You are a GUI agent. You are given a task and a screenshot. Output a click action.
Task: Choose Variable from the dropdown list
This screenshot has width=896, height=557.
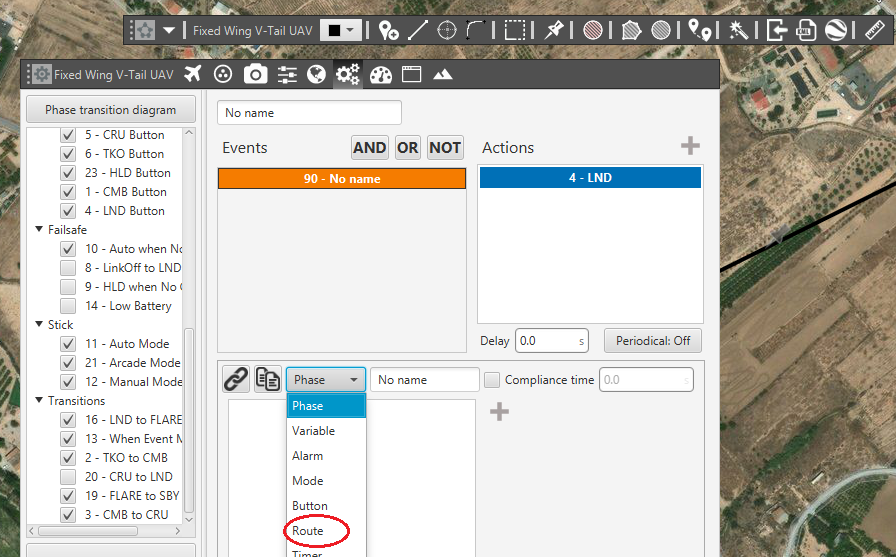tap(326, 431)
